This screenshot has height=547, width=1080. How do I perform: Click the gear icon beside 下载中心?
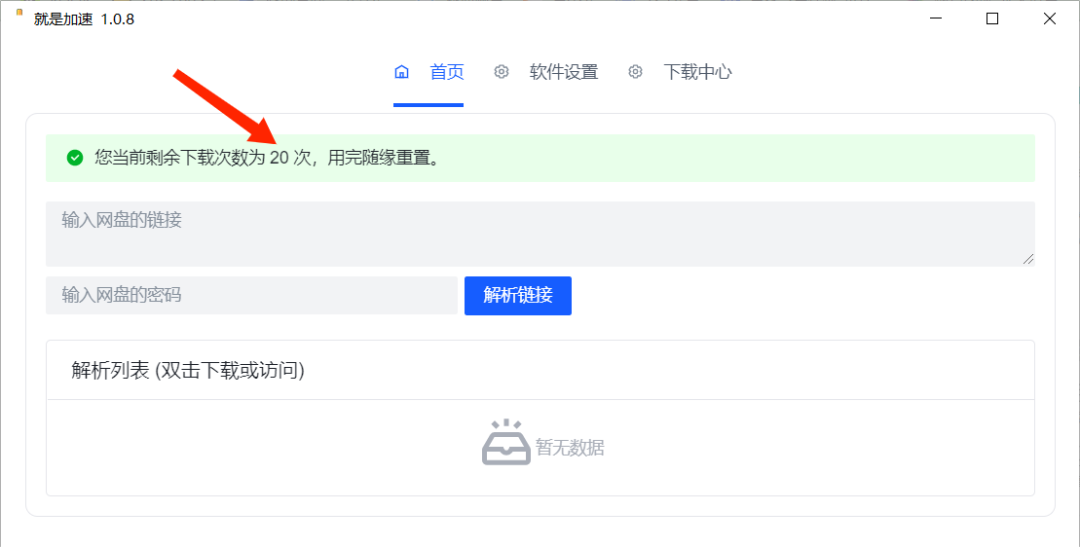pos(635,72)
